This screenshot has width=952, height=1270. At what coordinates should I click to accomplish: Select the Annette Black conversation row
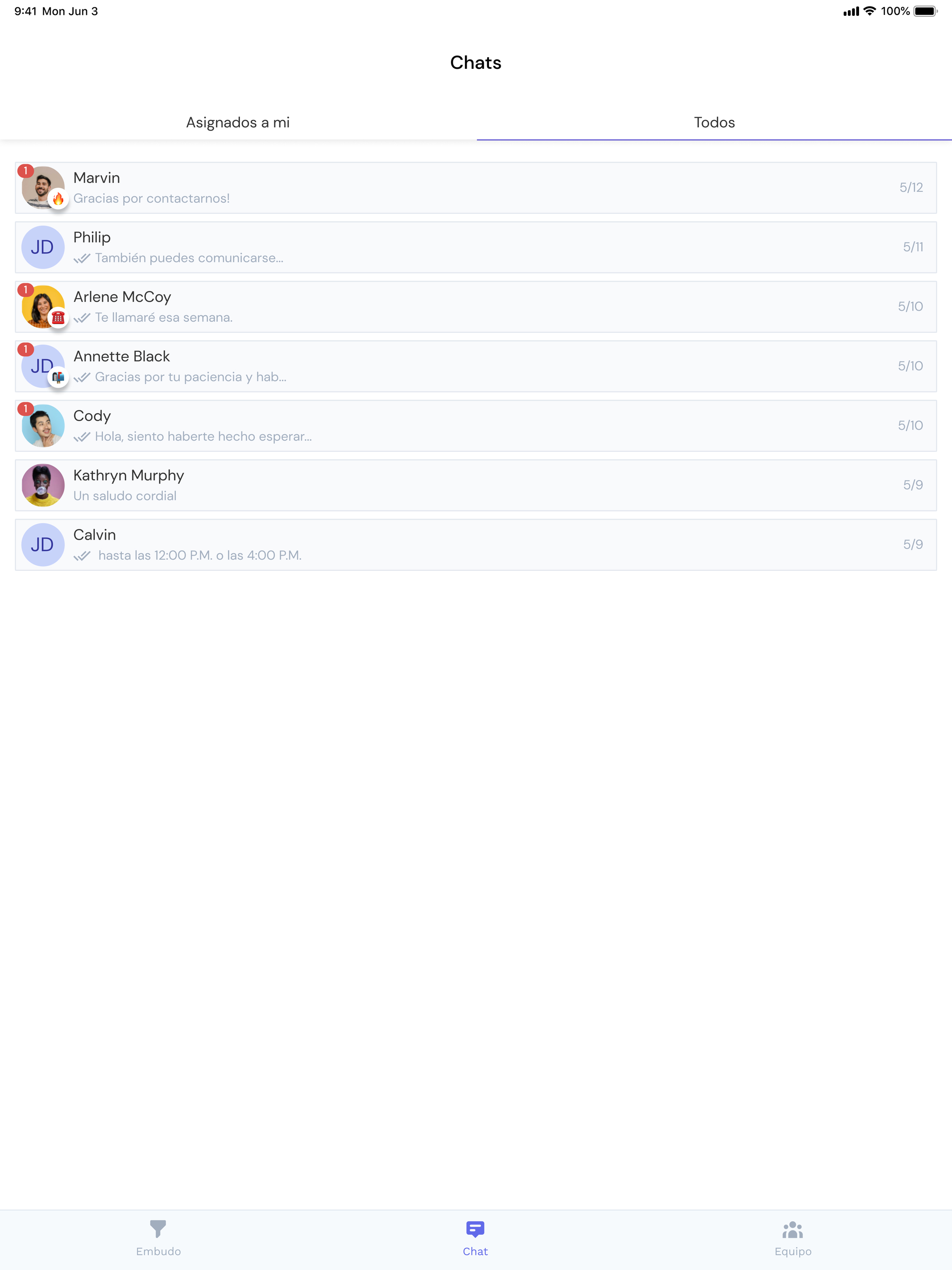(x=476, y=366)
